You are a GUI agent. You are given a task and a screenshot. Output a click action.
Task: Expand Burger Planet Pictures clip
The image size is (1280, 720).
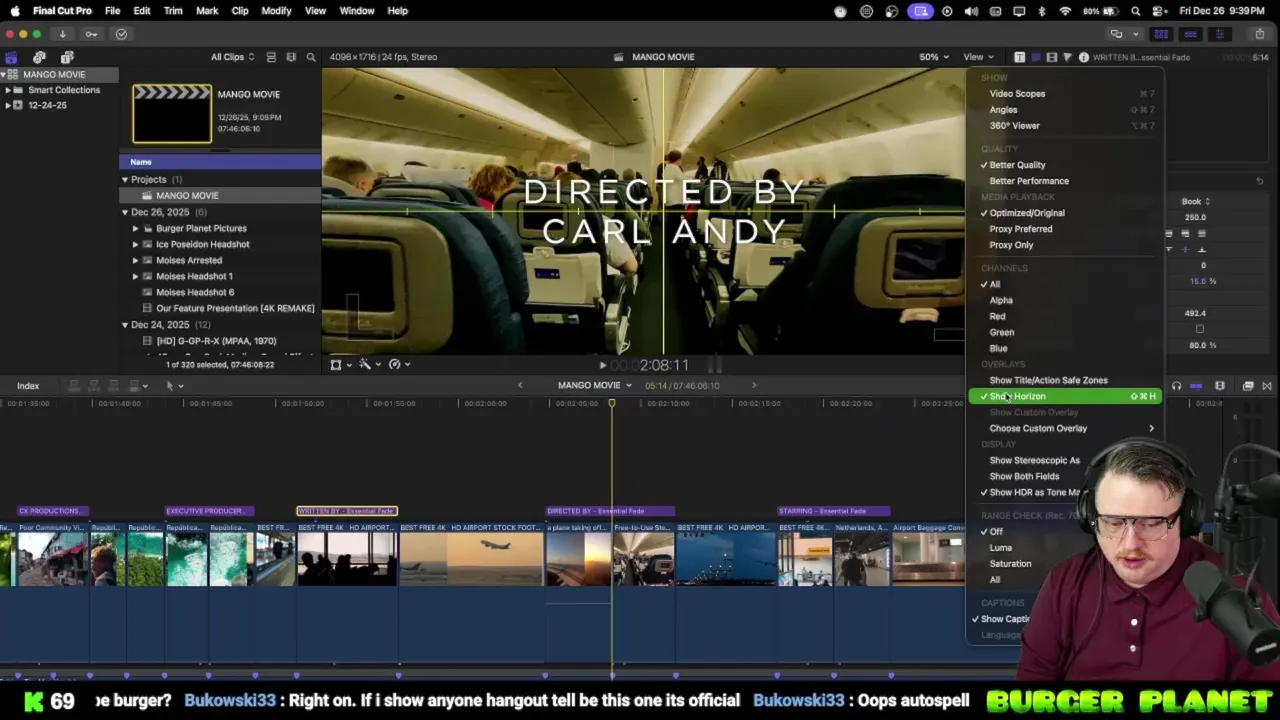(x=136, y=228)
